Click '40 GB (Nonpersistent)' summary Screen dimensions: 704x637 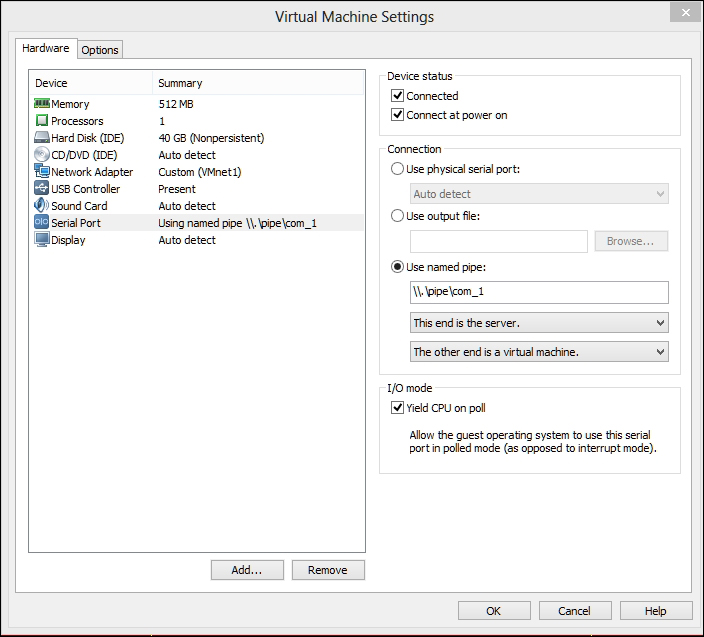(x=211, y=138)
